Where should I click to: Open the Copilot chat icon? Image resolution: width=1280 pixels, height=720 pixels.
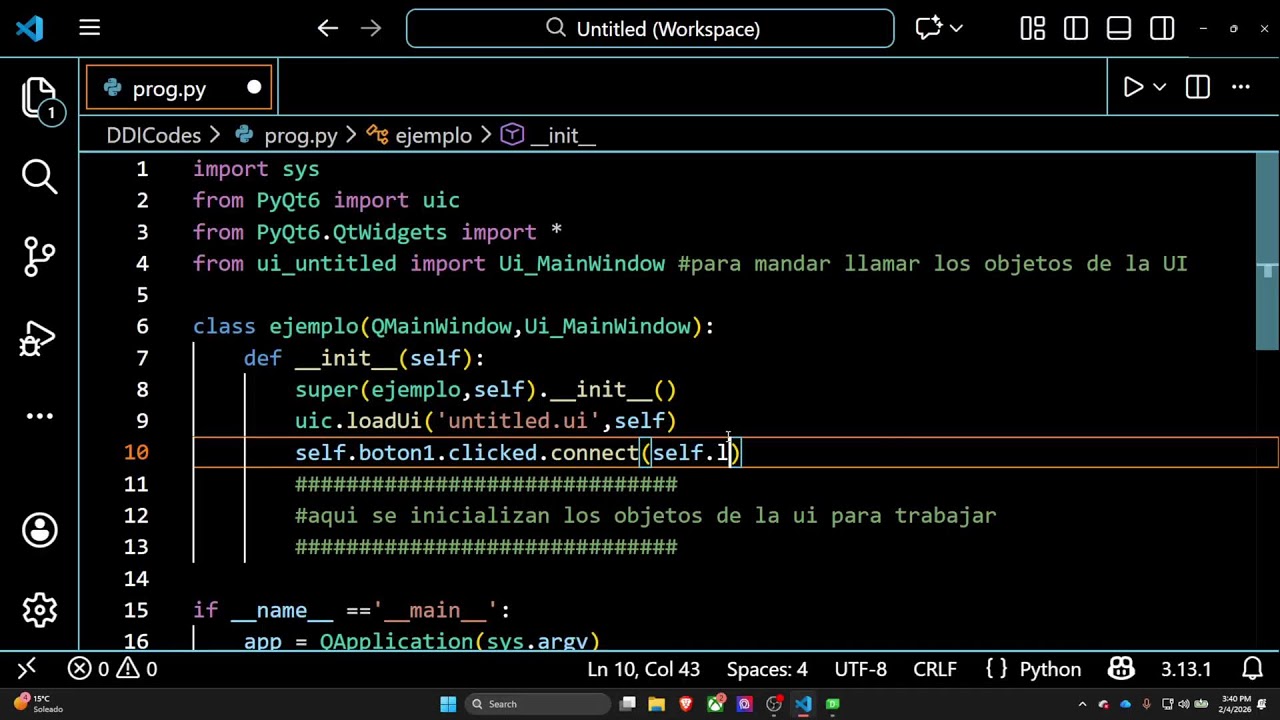[928, 29]
